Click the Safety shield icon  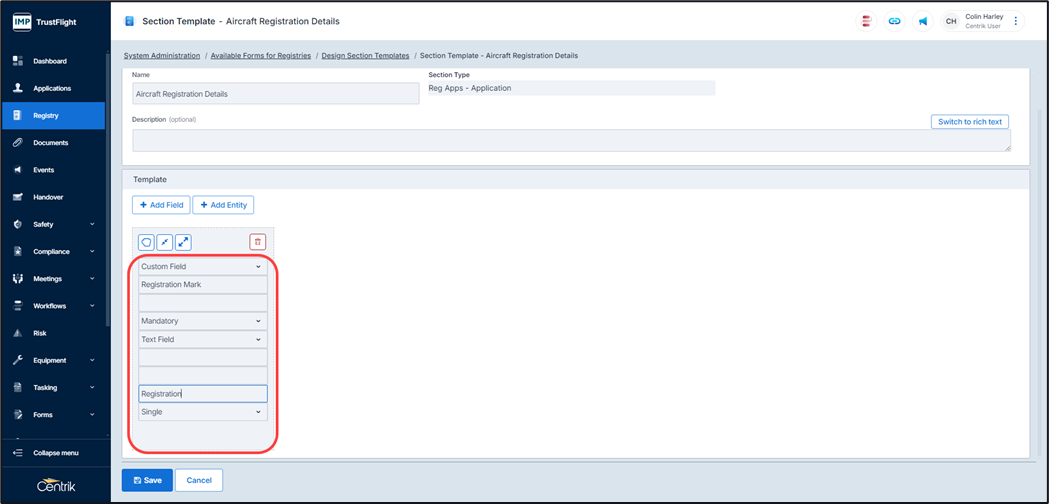point(18,224)
